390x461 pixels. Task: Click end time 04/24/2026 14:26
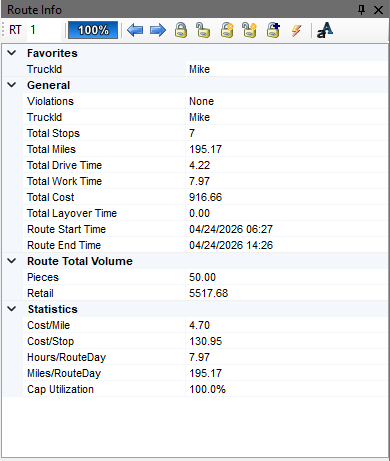click(231, 245)
